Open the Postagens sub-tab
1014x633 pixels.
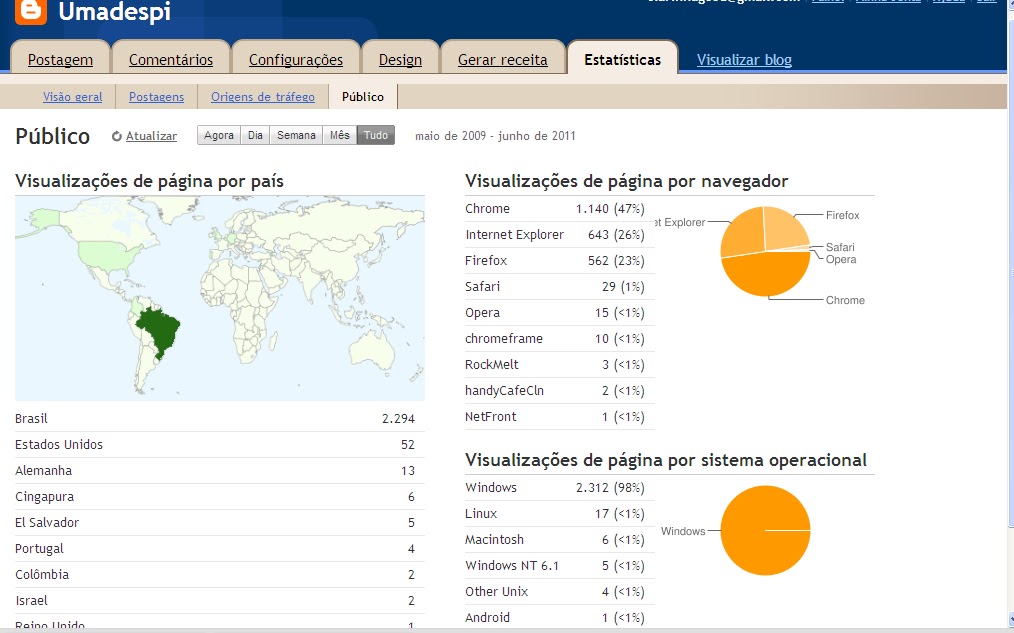[156, 97]
